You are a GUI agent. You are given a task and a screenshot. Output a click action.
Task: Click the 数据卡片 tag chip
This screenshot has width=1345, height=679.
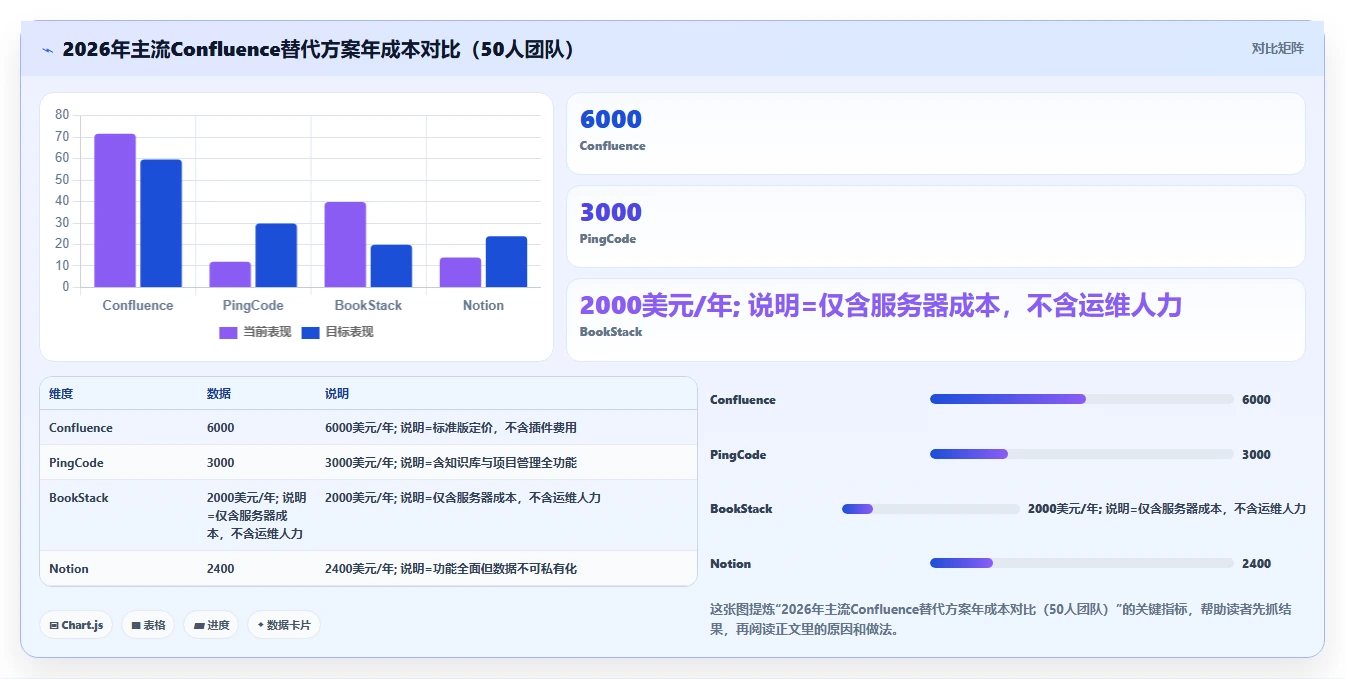(x=284, y=625)
